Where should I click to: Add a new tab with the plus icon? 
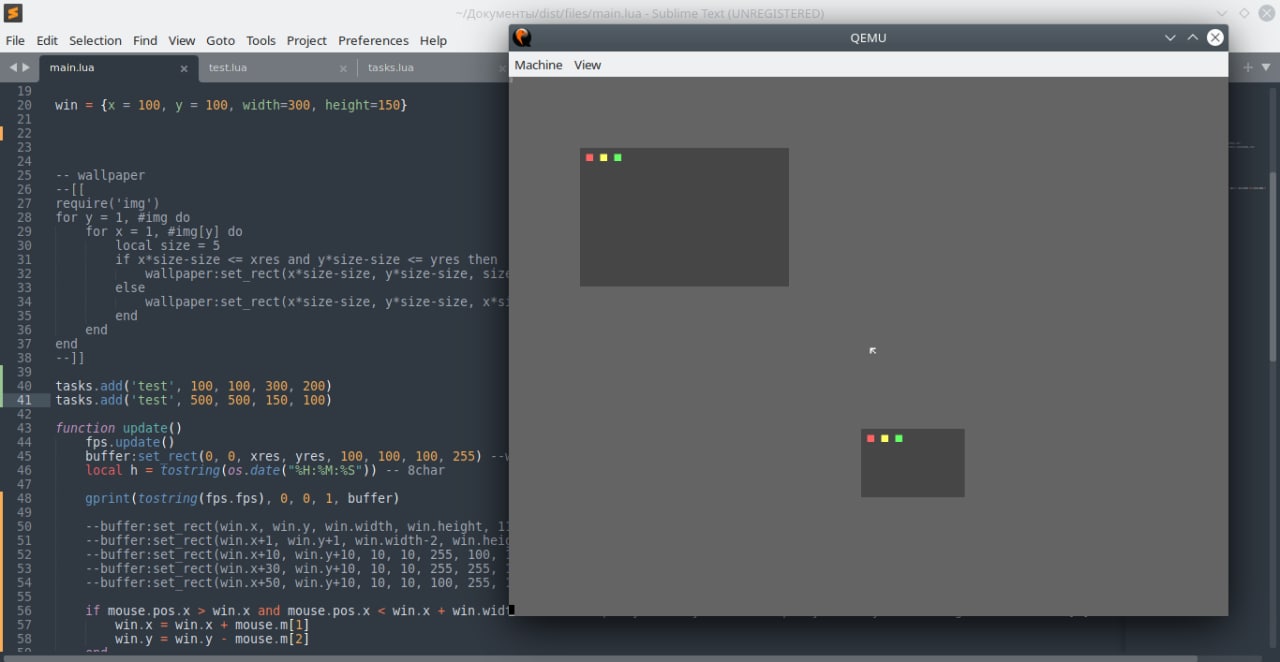click(1248, 67)
